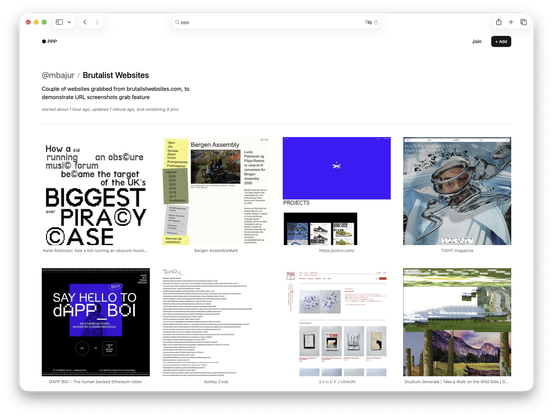Open the sidebar options dropdown chevron
553x417 pixels.
tap(69, 22)
